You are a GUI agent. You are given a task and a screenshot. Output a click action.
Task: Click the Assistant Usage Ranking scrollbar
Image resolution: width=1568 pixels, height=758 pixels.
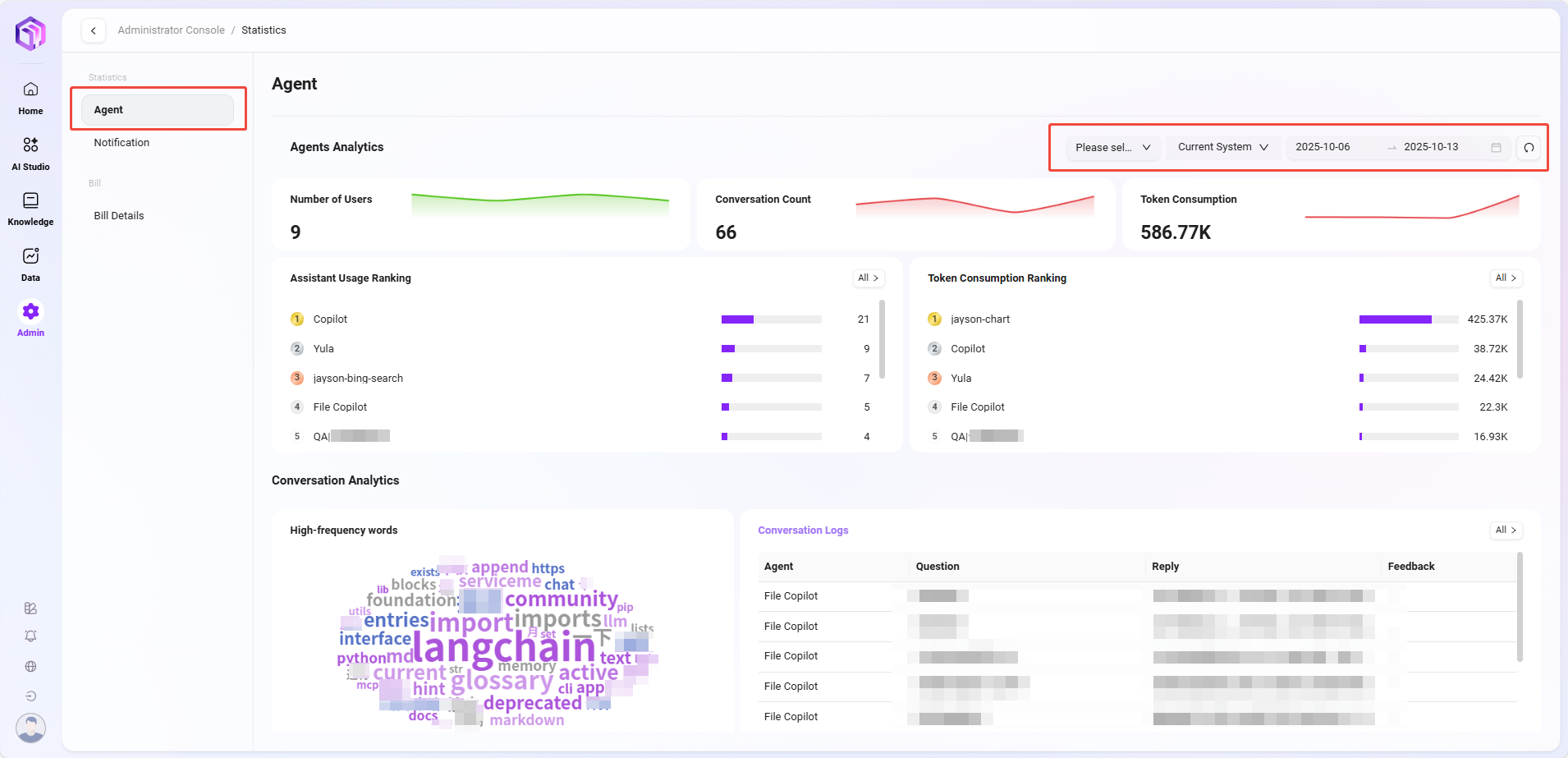883,339
